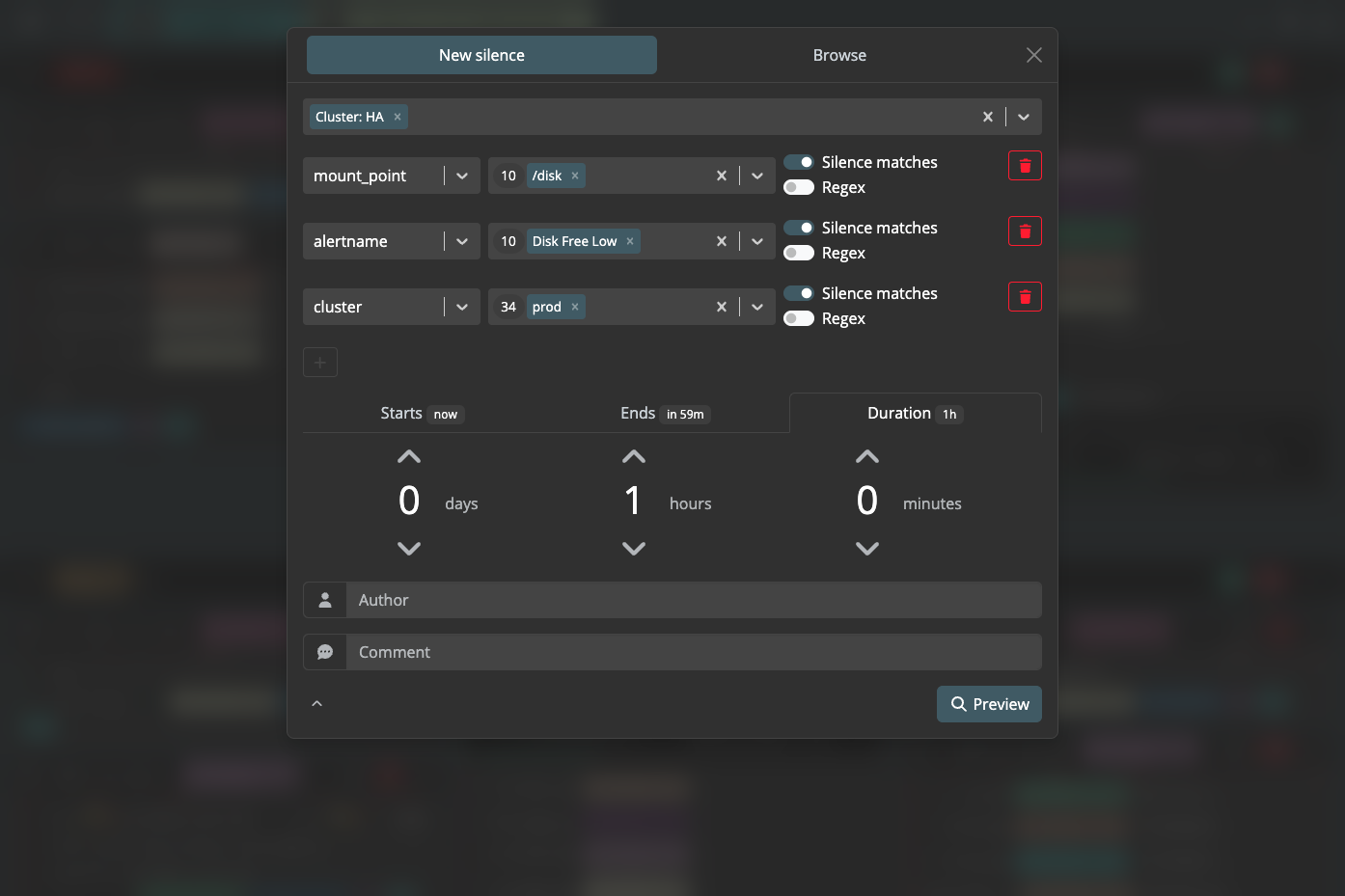This screenshot has height=896, width=1345.
Task: Toggle Silence matches for alertname row
Action: (x=799, y=228)
